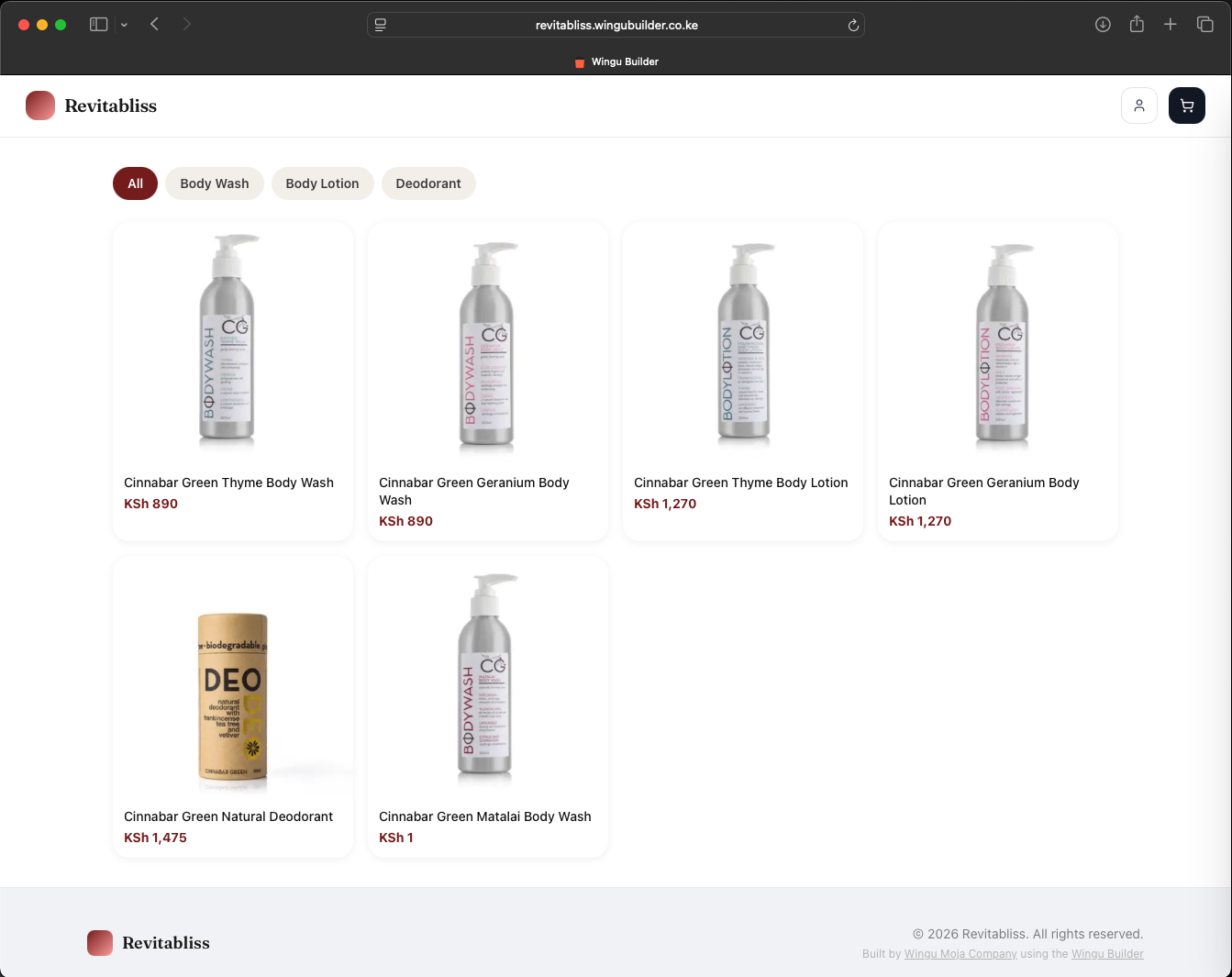
Task: Open a new tab
Action: 1171,25
